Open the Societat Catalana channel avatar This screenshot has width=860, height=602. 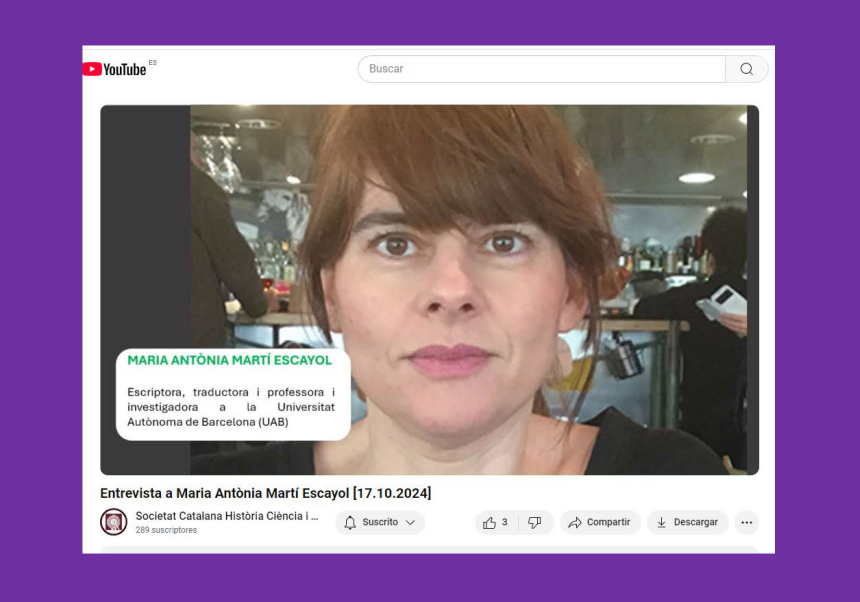(x=114, y=522)
